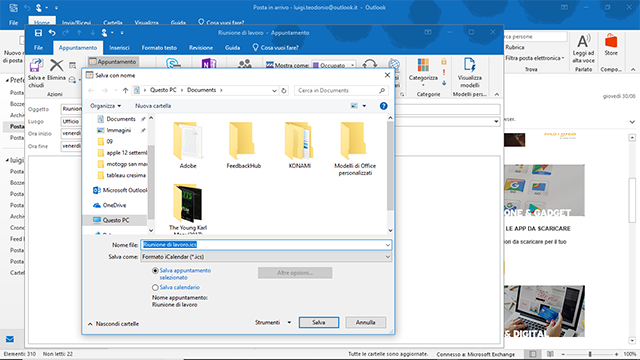The height and width of the screenshot is (360, 640).
Task: Expand the Nome file dropdown arrow
Action: click(387, 245)
